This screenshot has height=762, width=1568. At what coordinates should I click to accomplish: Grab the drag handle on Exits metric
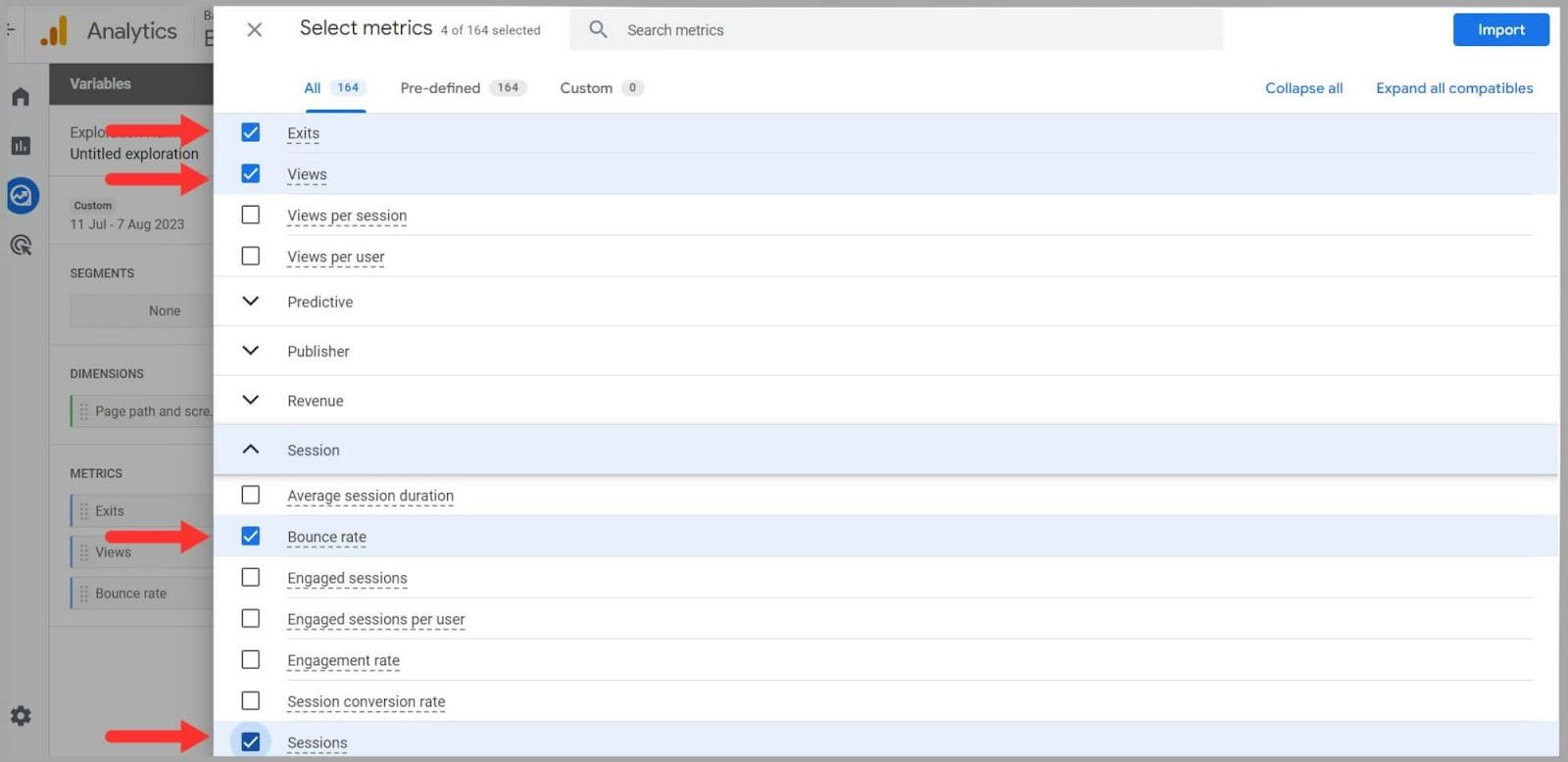pyautogui.click(x=83, y=511)
